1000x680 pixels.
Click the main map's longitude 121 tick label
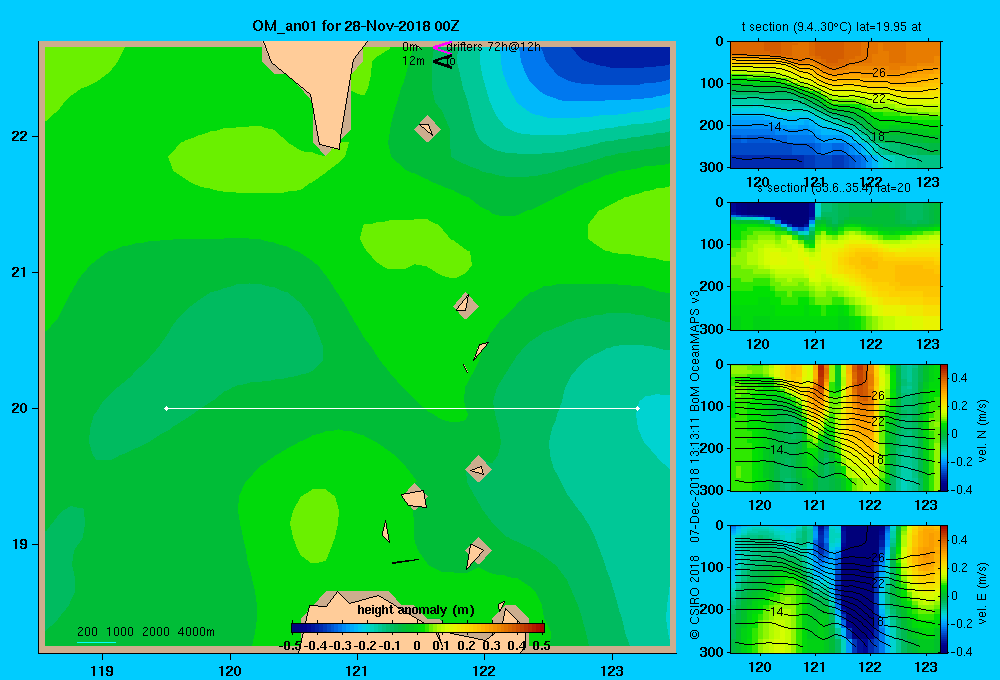point(357,670)
